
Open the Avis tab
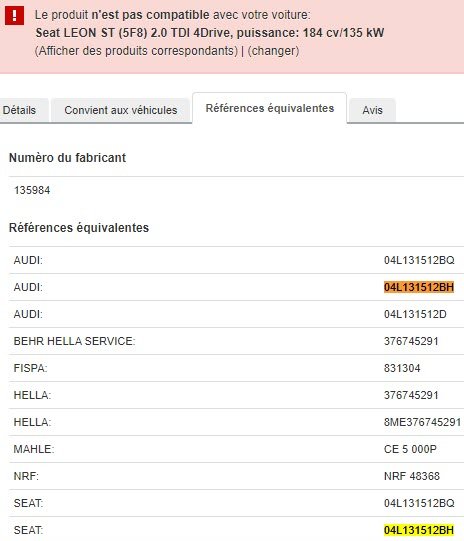tap(372, 110)
